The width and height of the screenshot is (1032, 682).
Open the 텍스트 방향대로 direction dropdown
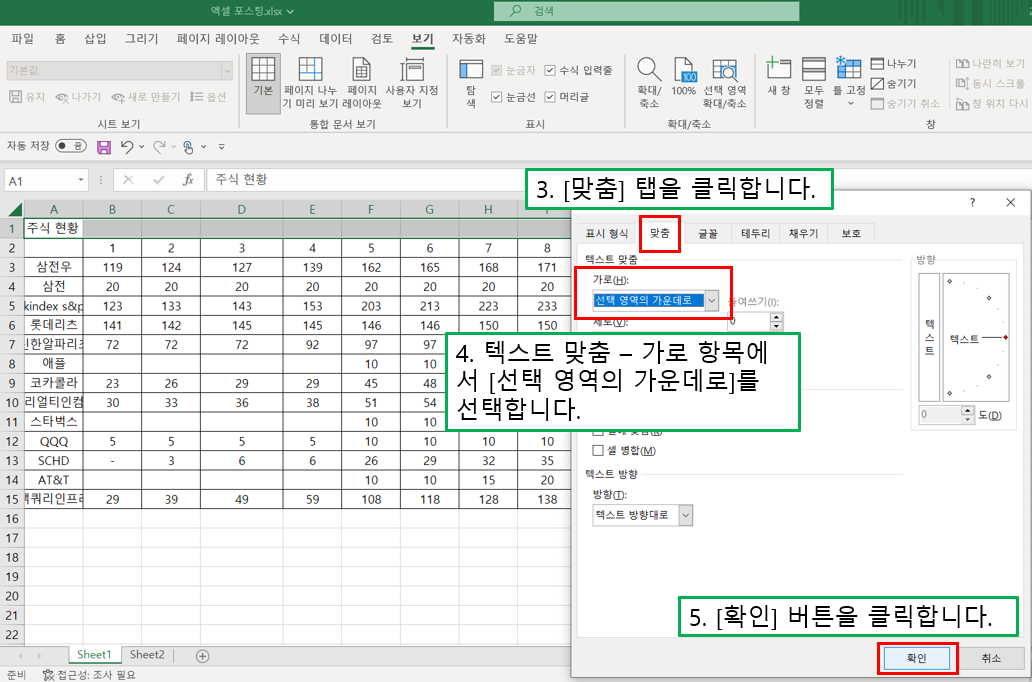685,515
